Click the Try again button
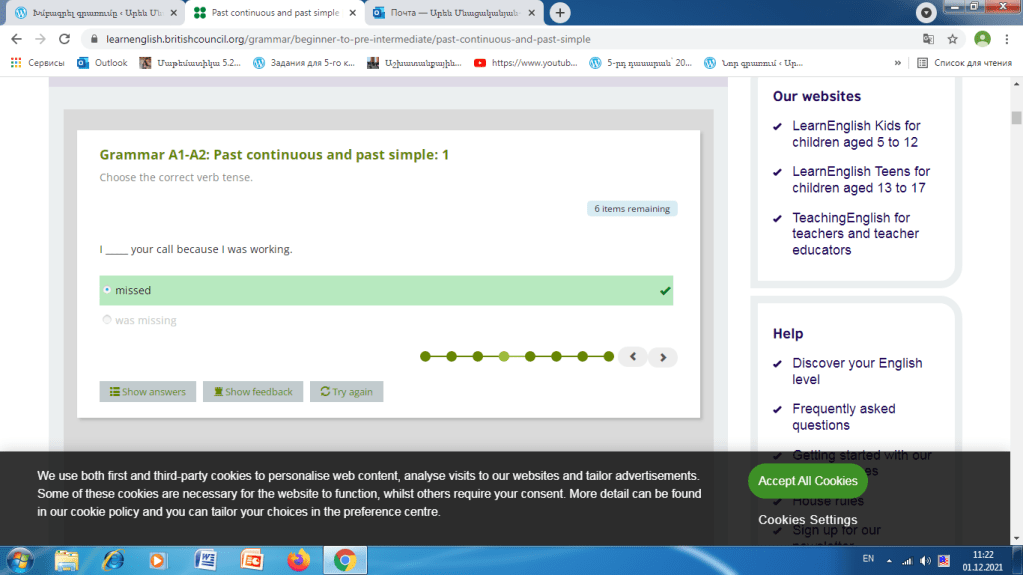Screen dimensions: 1023x575 coord(346,392)
